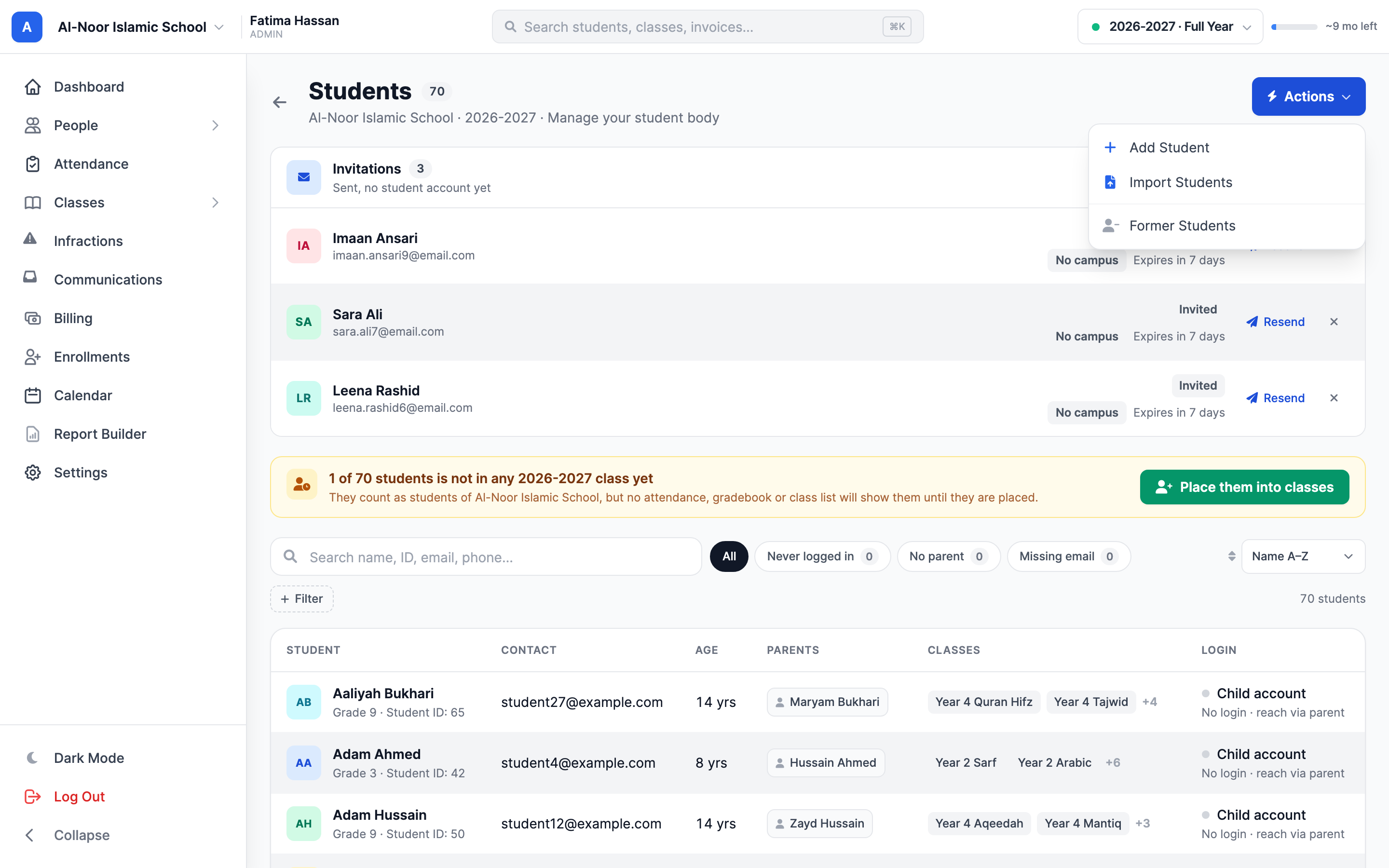Click the back arrow beside Students
This screenshot has height=868, width=1389.
click(280, 102)
